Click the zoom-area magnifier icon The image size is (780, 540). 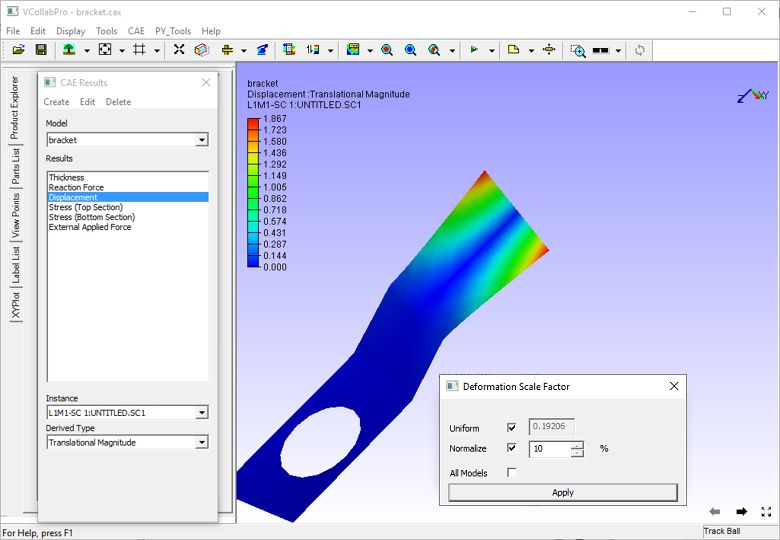(x=578, y=51)
